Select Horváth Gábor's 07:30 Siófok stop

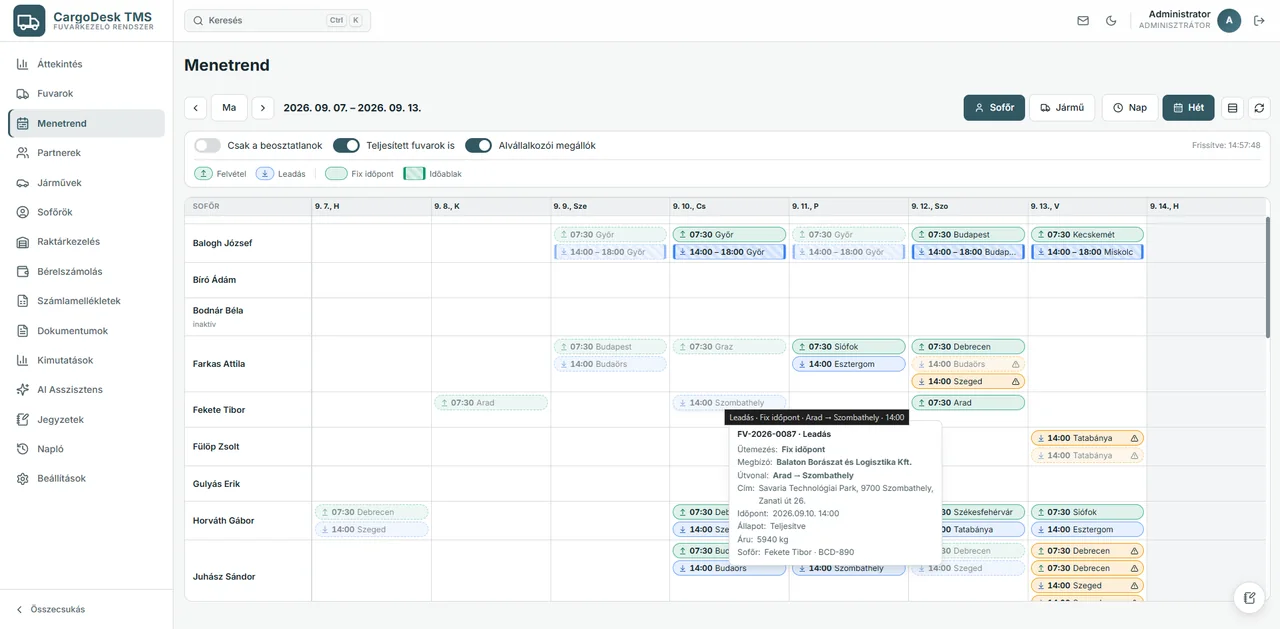(1087, 512)
